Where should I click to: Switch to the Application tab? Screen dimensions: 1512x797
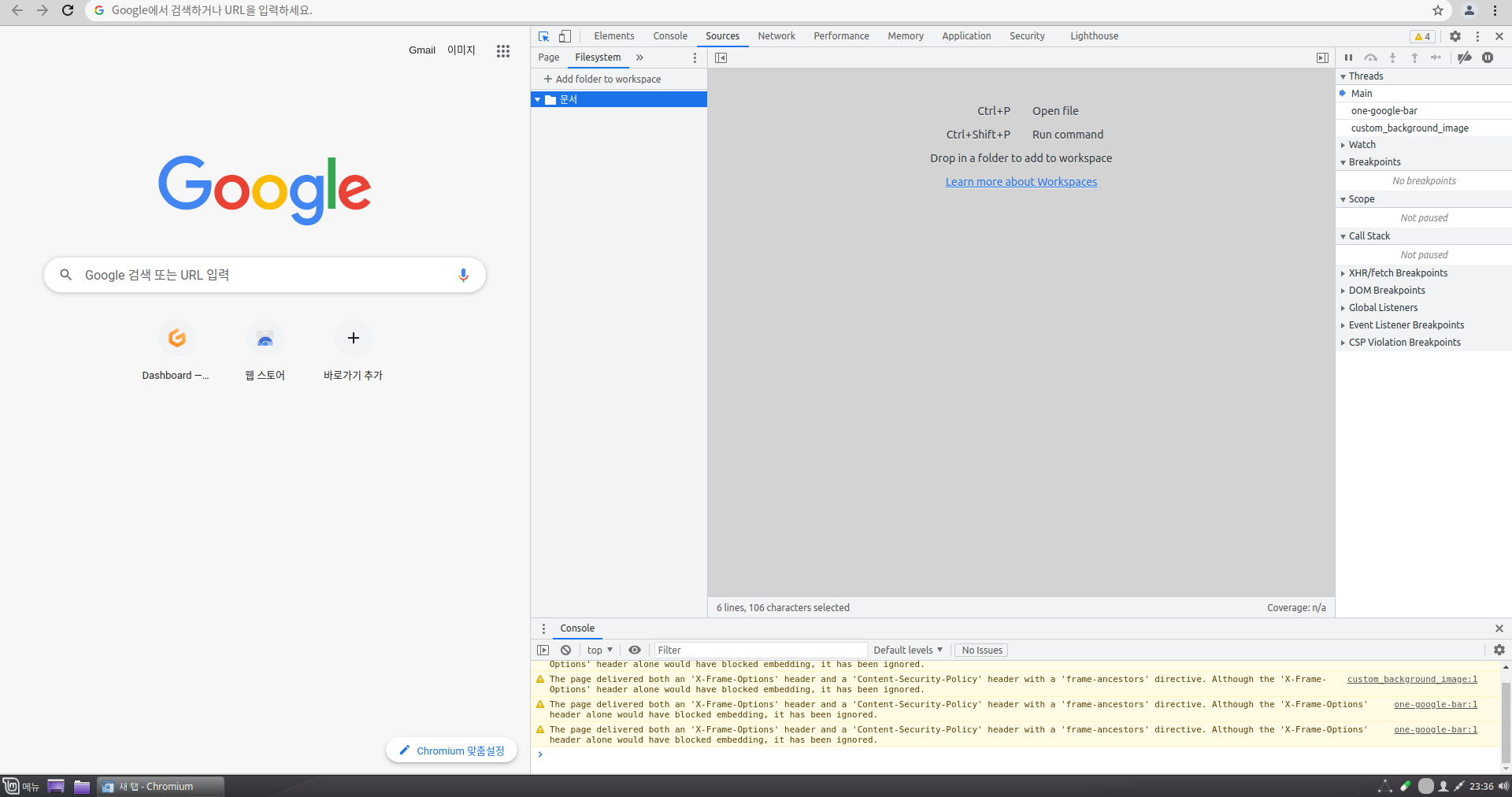966,36
